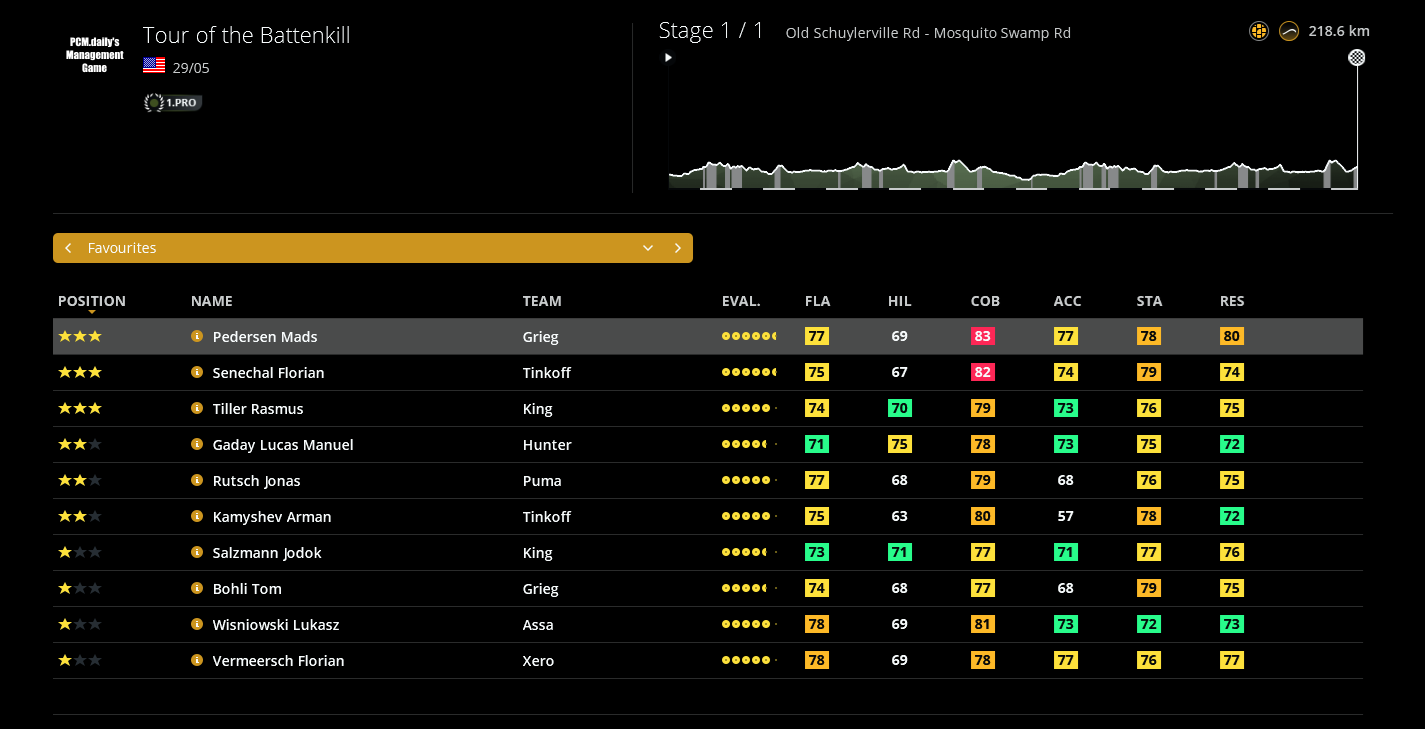The width and height of the screenshot is (1425, 729).
Task: Select the stage profile elevation icon
Action: [x=1288, y=31]
